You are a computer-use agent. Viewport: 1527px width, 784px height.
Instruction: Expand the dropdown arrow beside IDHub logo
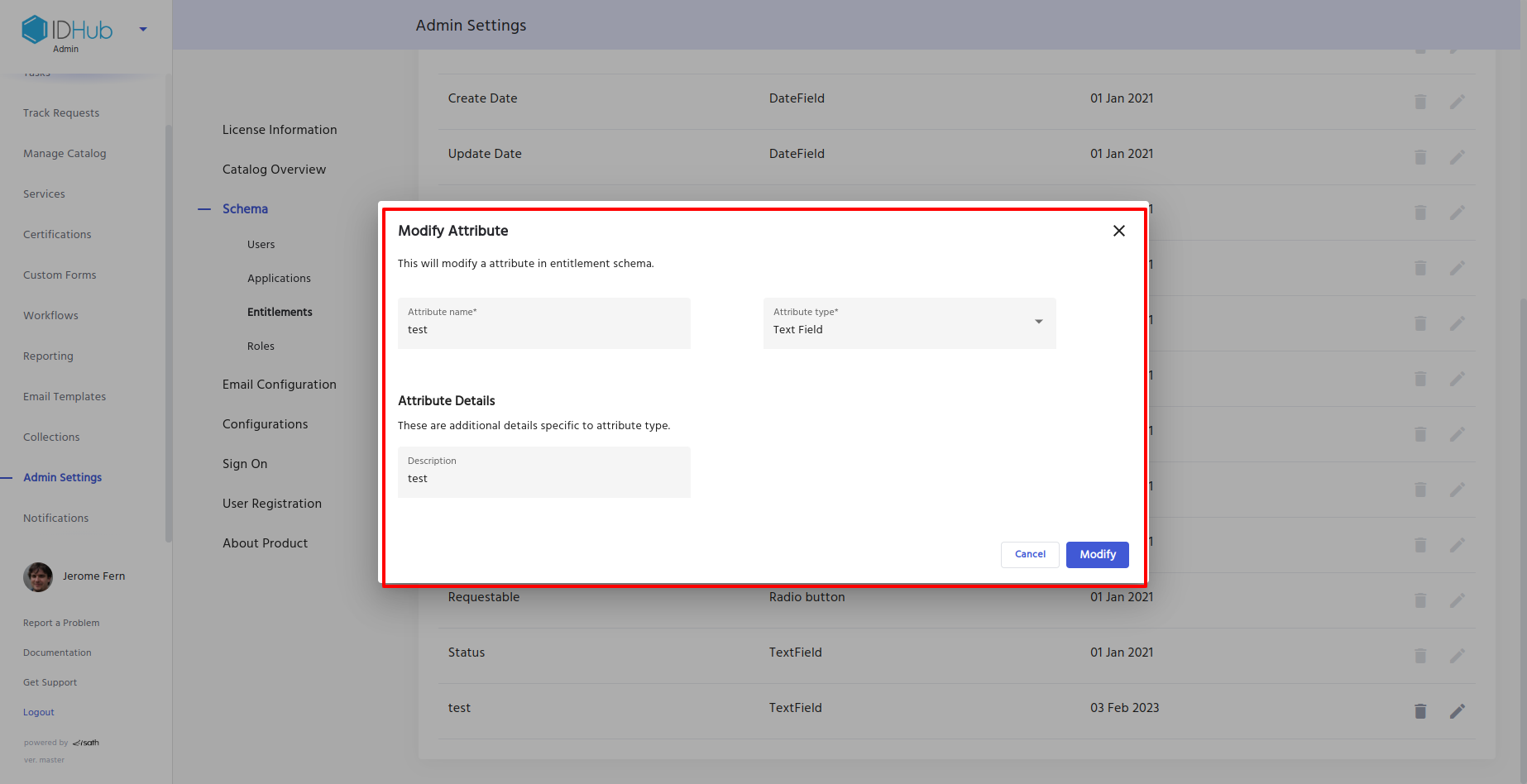143,30
